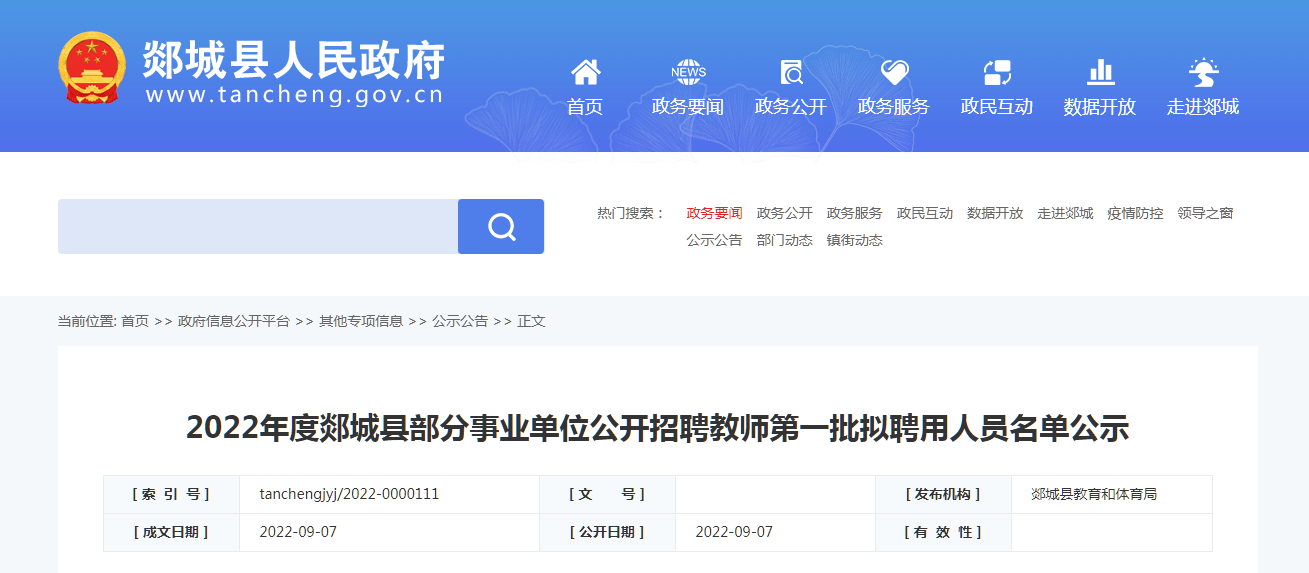Open 政务服务 navigation label

tap(894, 106)
